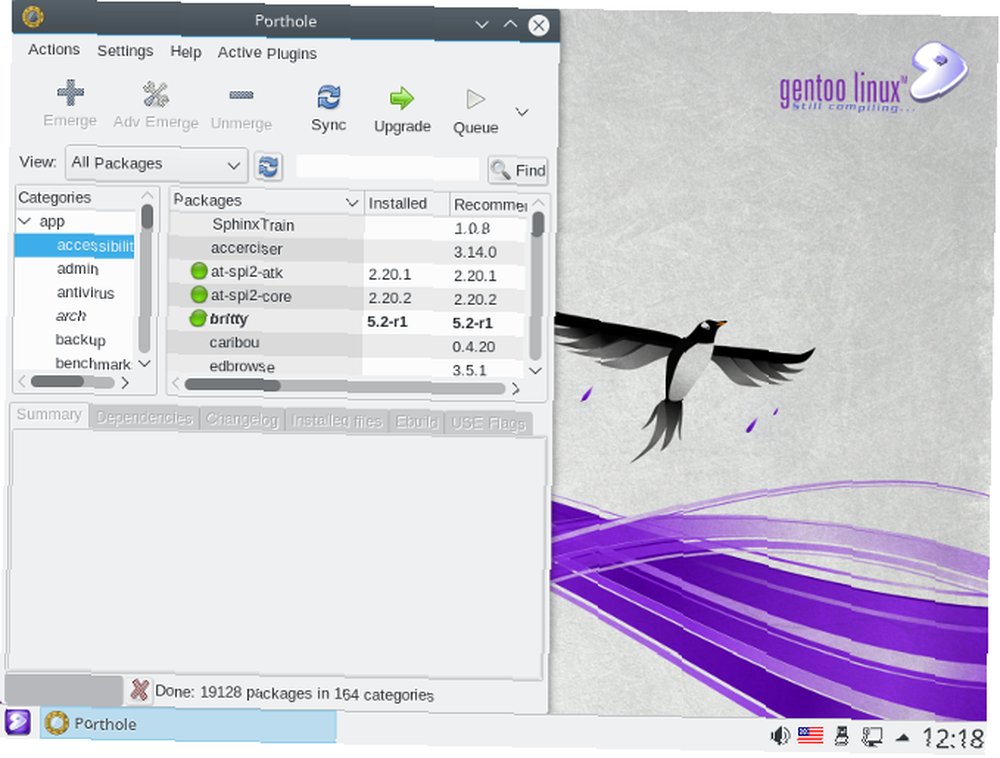Collapse the app category tree node
Viewport: 1000px width, 758px height.
(25, 221)
